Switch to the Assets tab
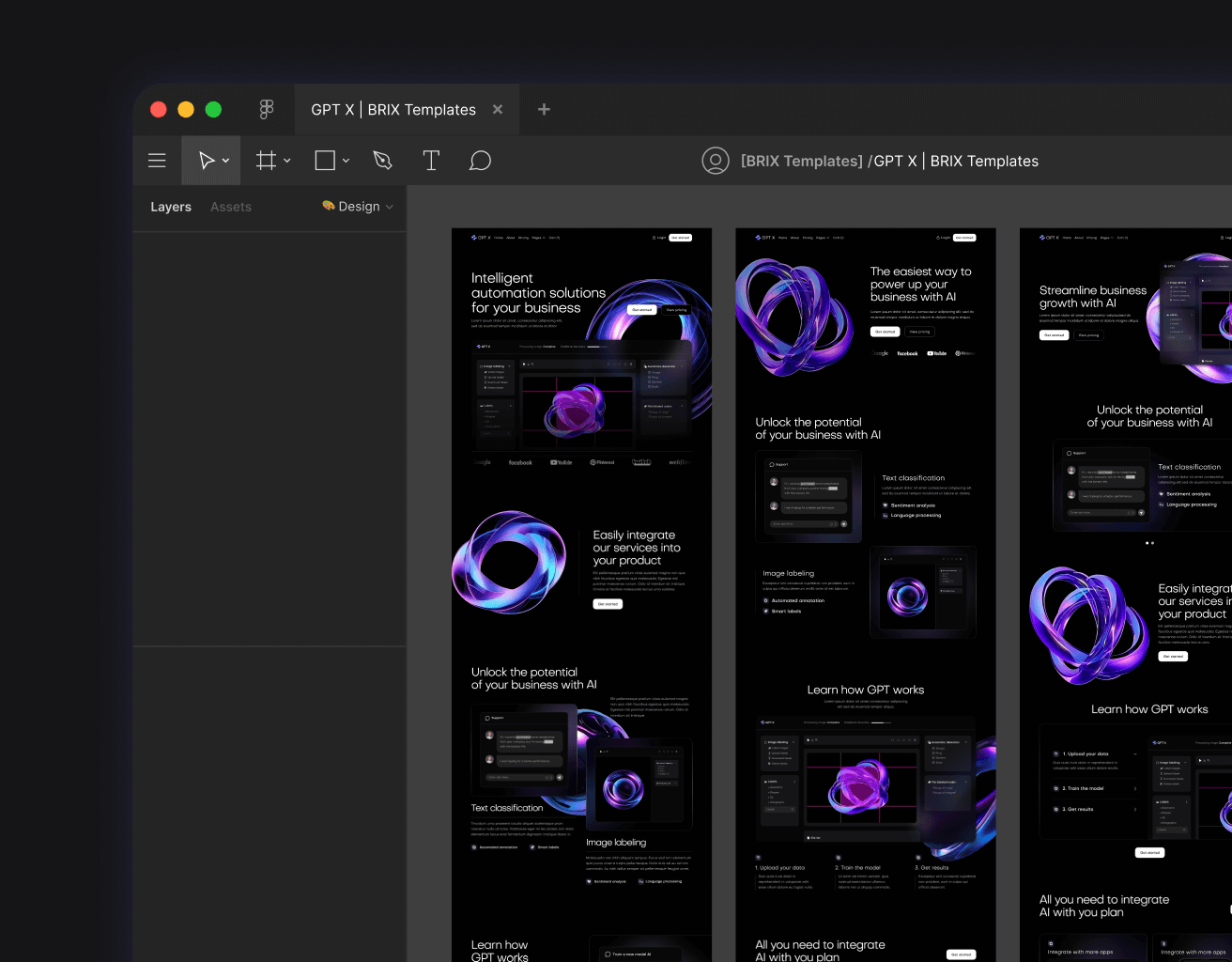The image size is (1232, 962). point(230,207)
